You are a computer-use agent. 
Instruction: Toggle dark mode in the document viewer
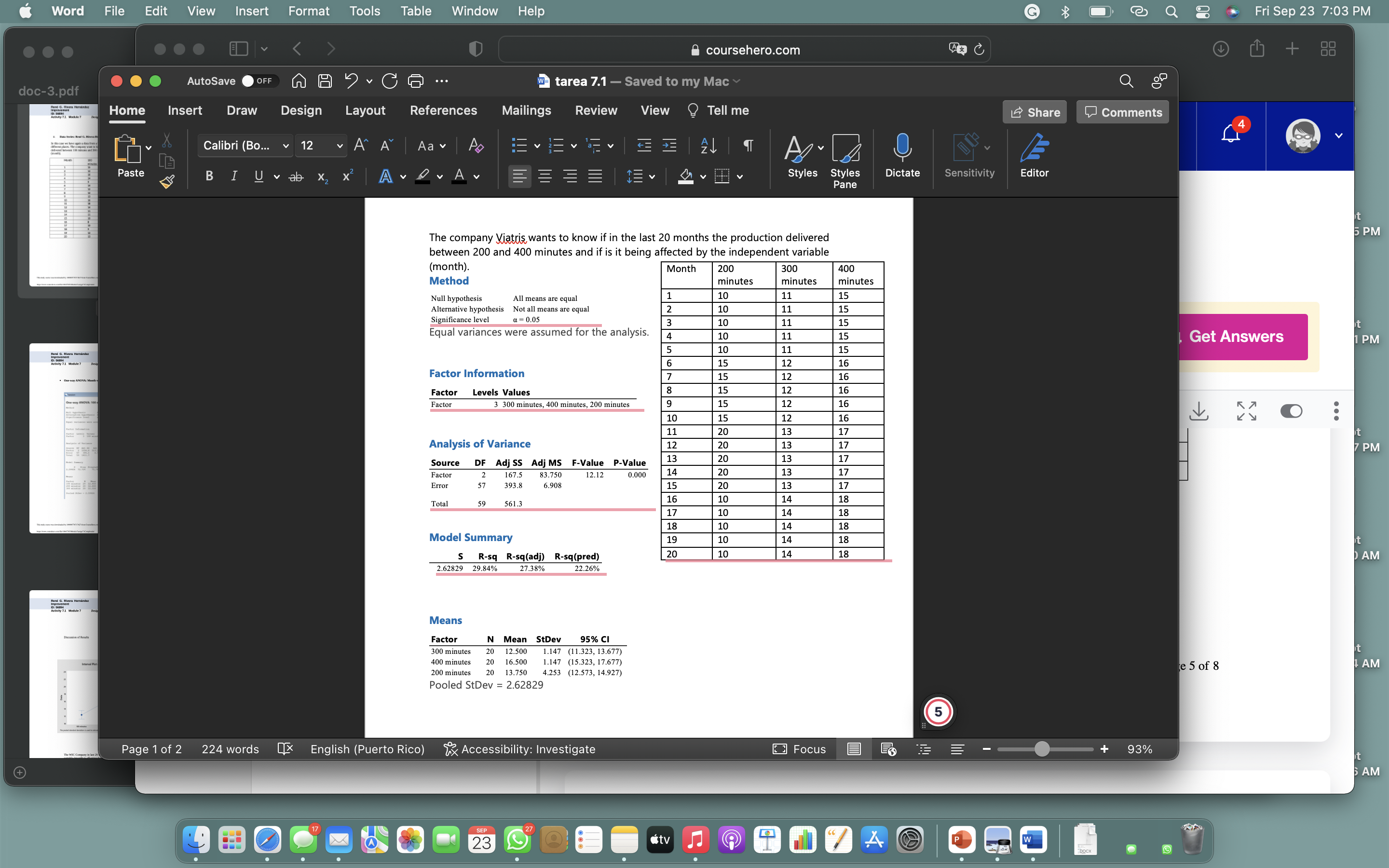(x=1292, y=411)
